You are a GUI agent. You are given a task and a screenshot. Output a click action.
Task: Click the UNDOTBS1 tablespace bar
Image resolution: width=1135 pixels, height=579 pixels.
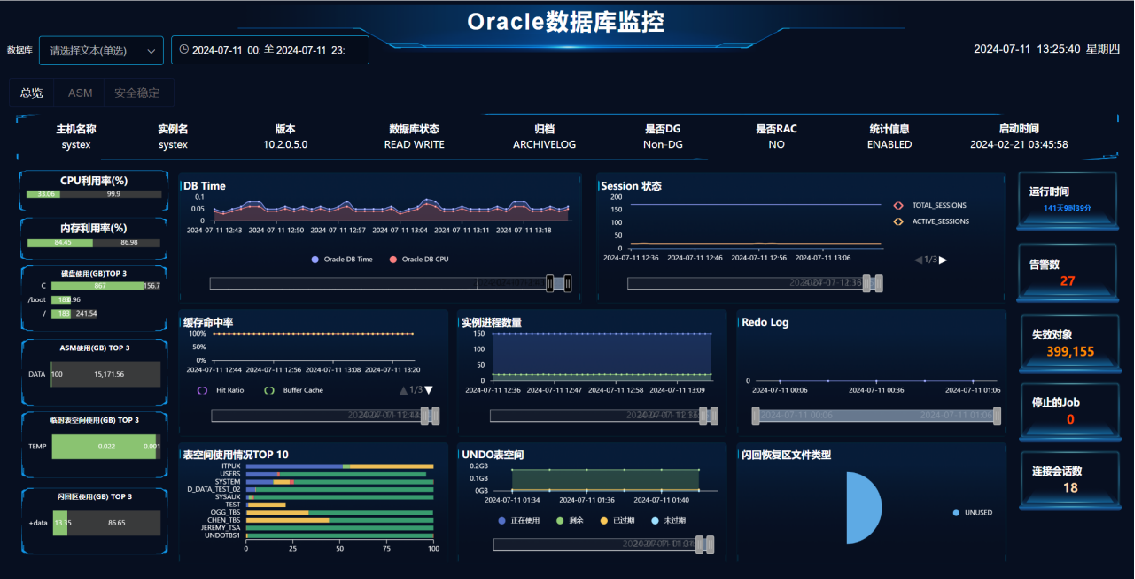[339, 536]
